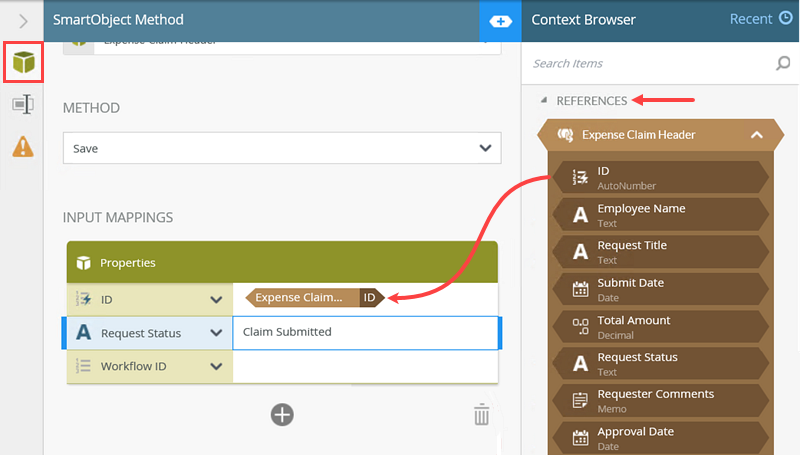Select the Request Title reference field

tap(661, 252)
